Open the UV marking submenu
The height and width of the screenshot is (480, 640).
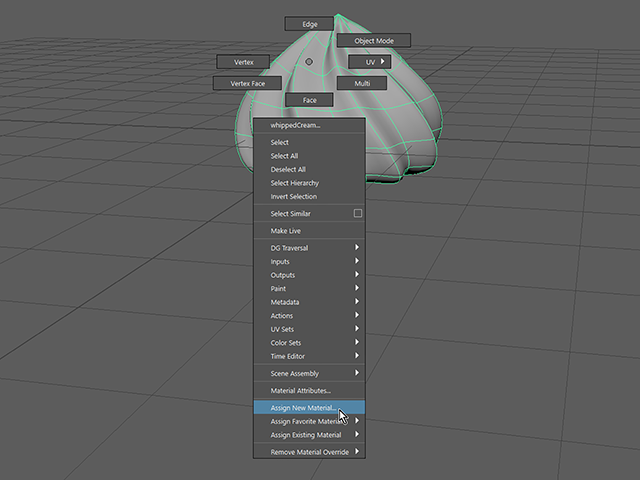[370, 62]
